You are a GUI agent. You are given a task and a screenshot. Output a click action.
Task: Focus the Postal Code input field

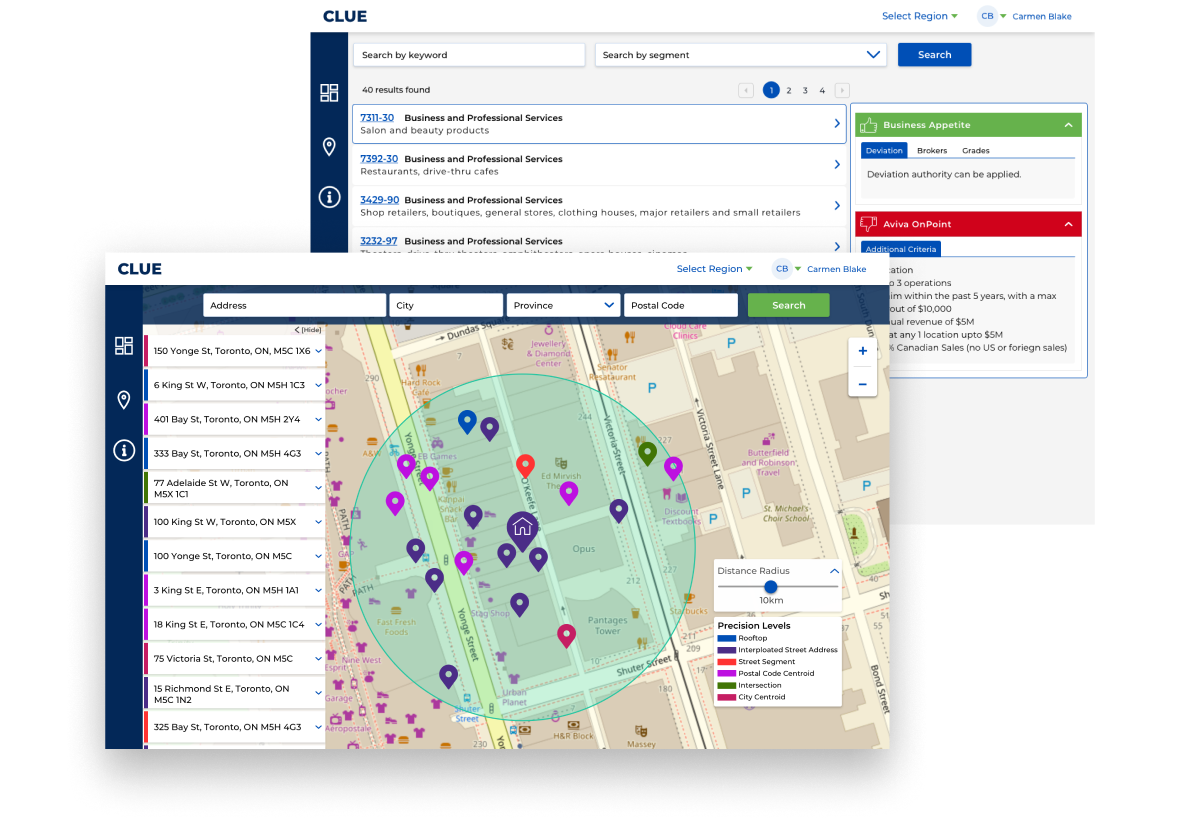pos(681,305)
